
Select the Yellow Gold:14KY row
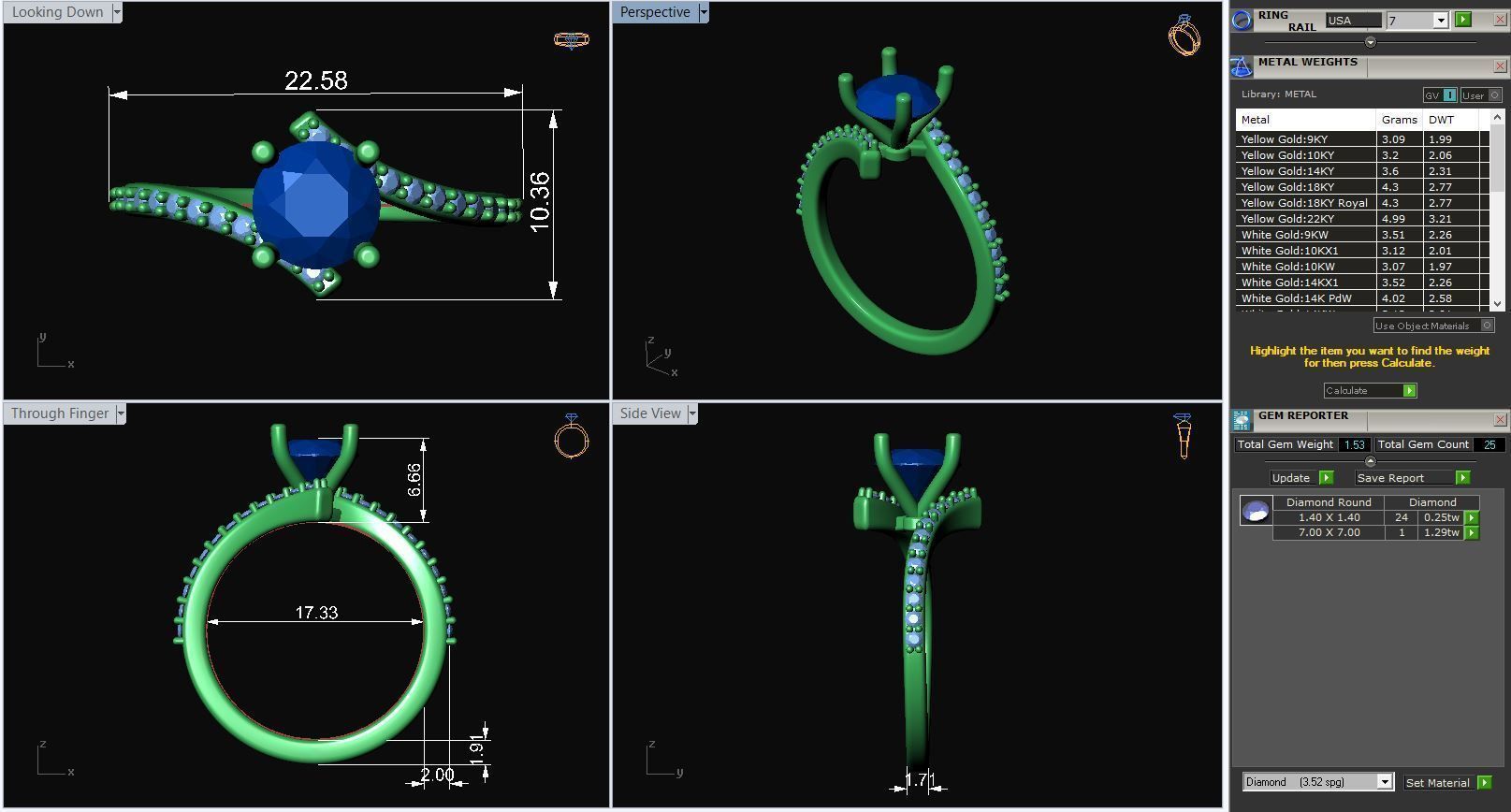point(1362,170)
